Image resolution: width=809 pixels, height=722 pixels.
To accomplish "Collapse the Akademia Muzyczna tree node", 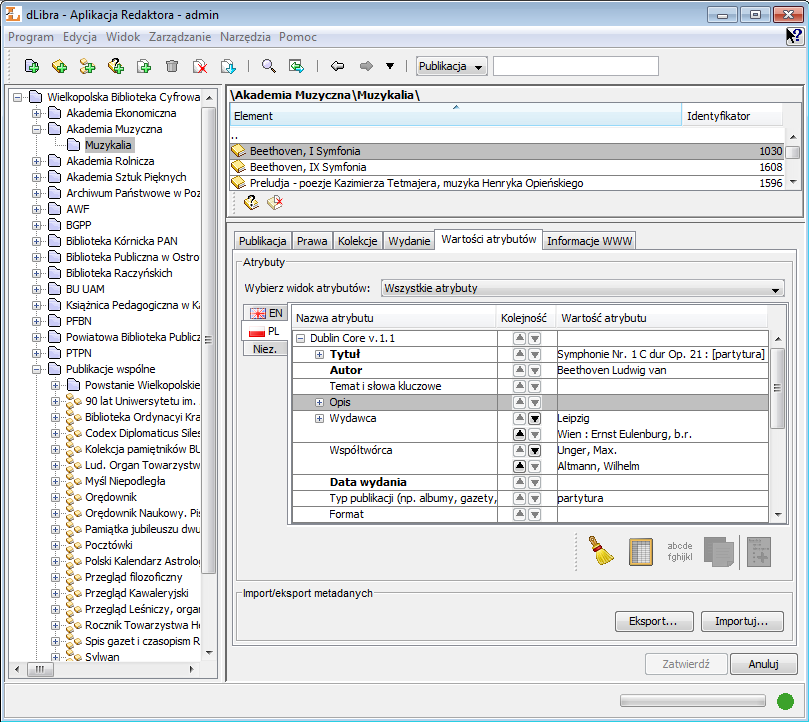I will [36, 130].
